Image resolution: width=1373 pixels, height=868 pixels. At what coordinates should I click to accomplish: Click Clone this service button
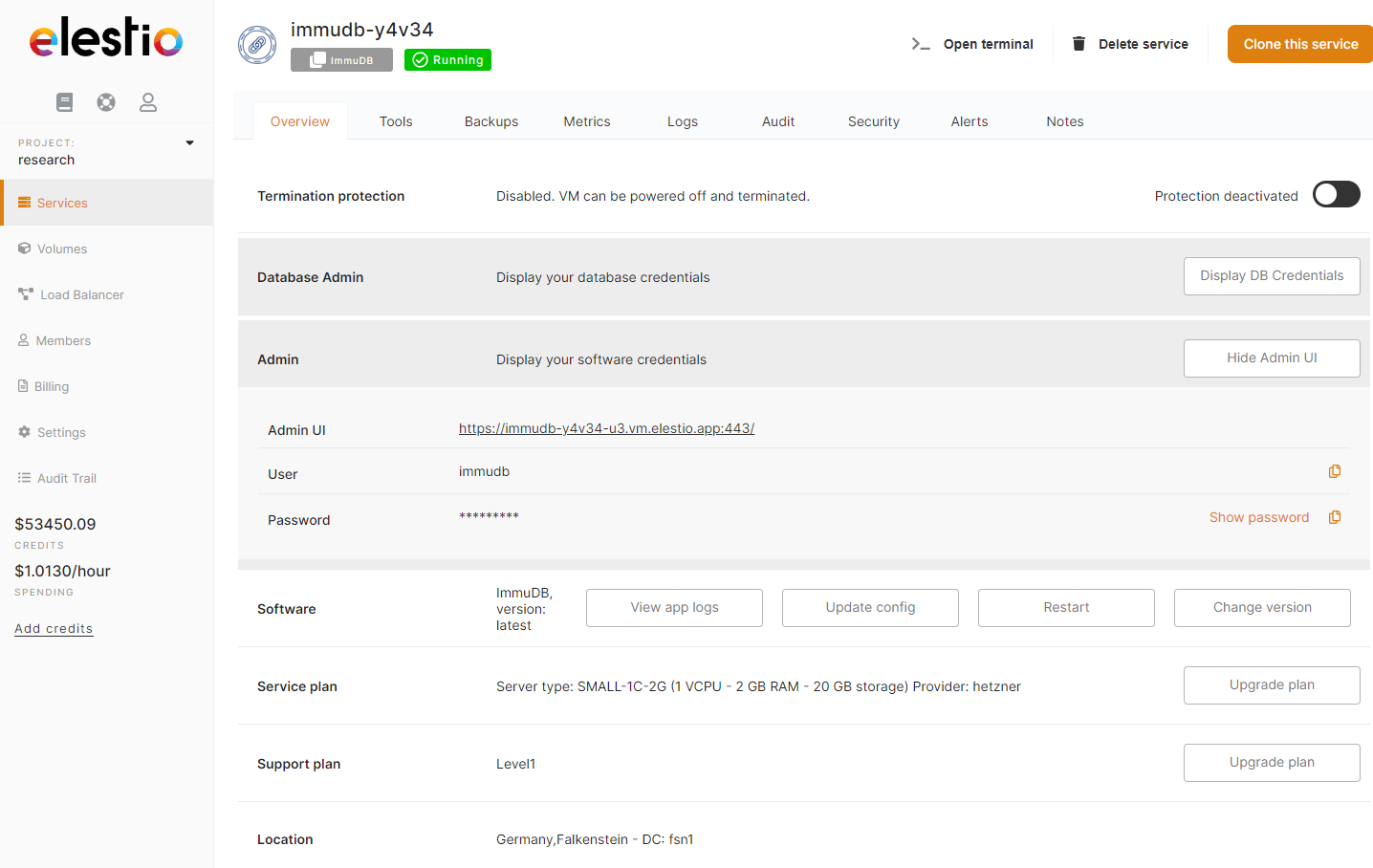[1300, 44]
